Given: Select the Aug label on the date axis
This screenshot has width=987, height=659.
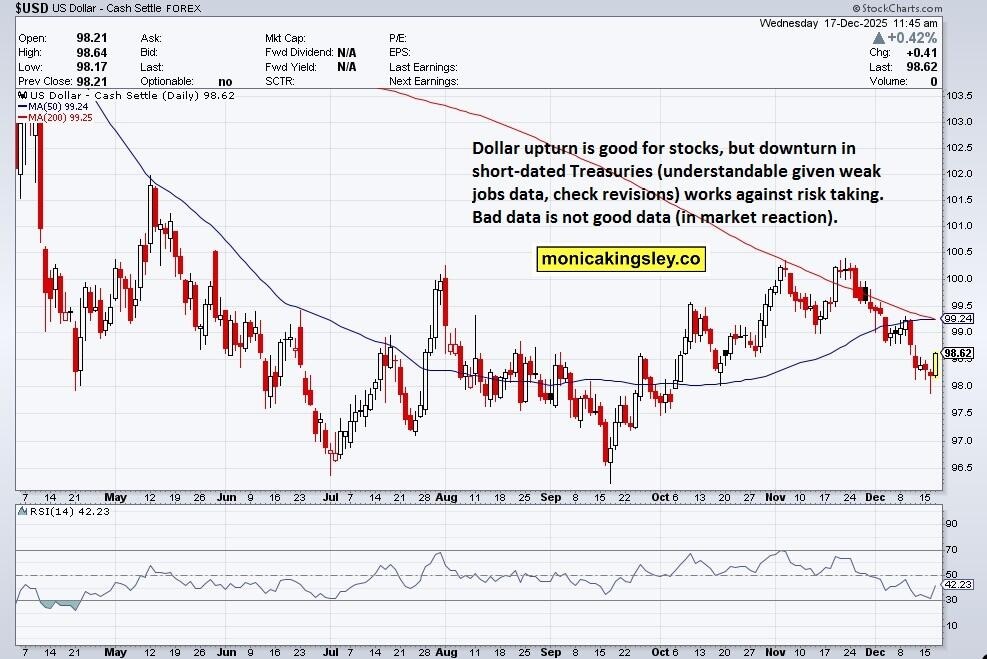Looking at the screenshot, I should point(446,497).
